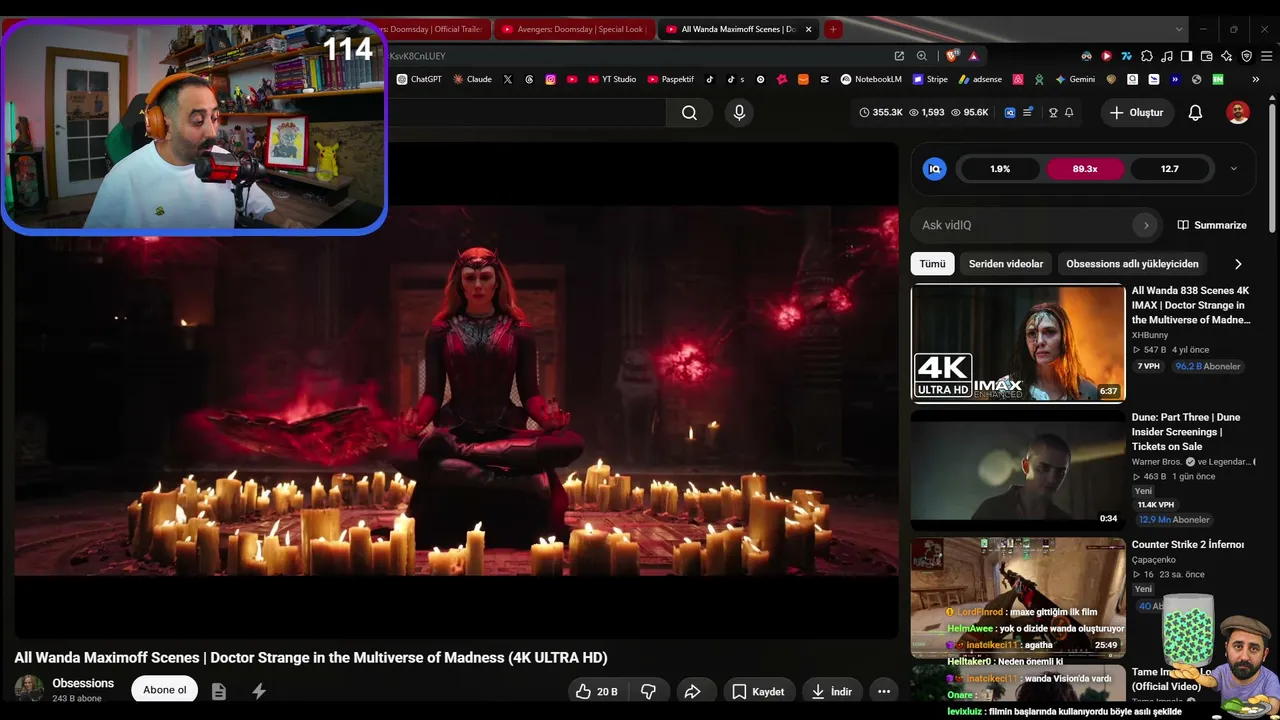Open the All Wanda 838 Scenes 4K thumbnail

[x=1018, y=343]
